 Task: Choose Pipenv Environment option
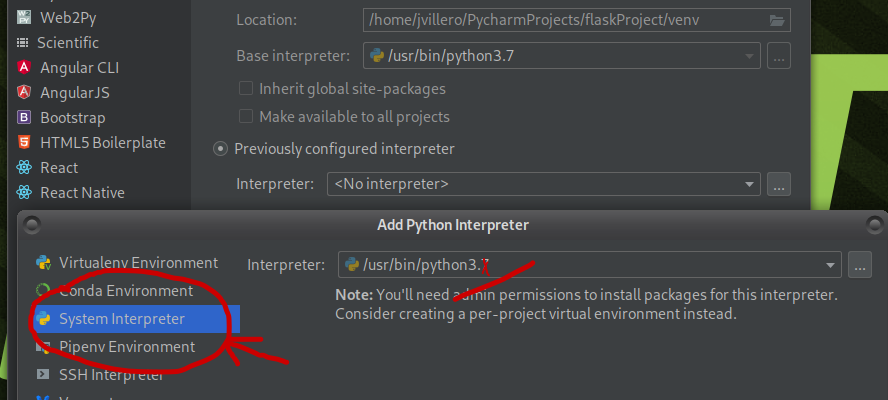(127, 347)
